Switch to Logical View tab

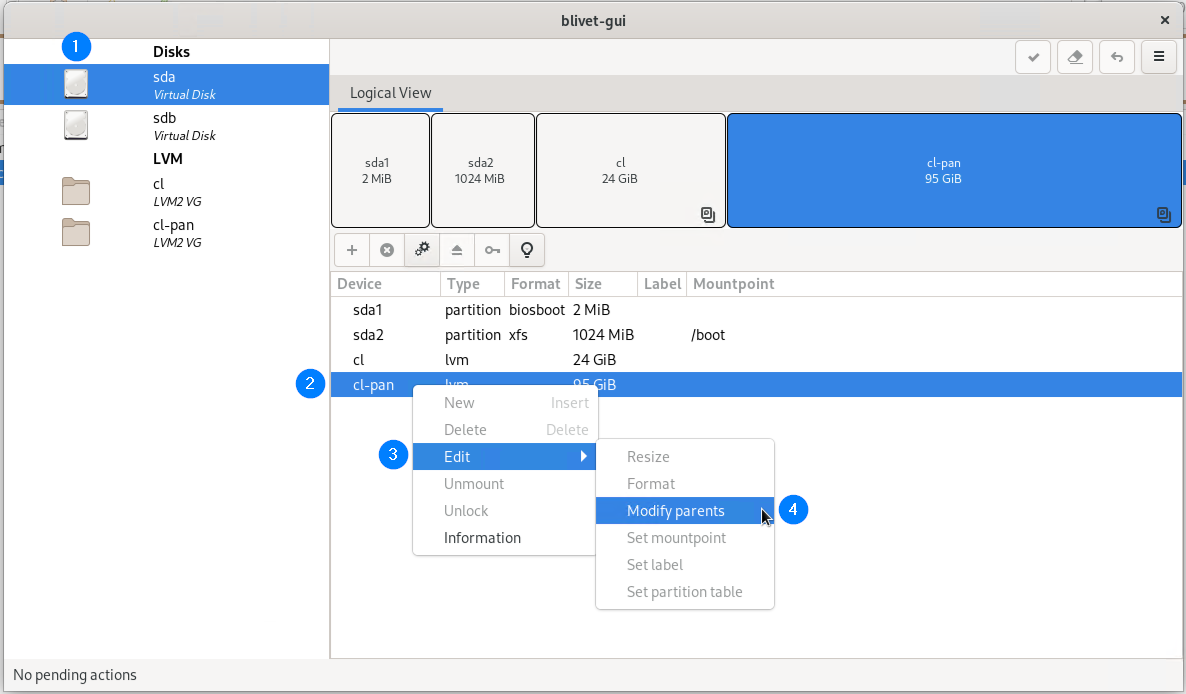click(390, 93)
